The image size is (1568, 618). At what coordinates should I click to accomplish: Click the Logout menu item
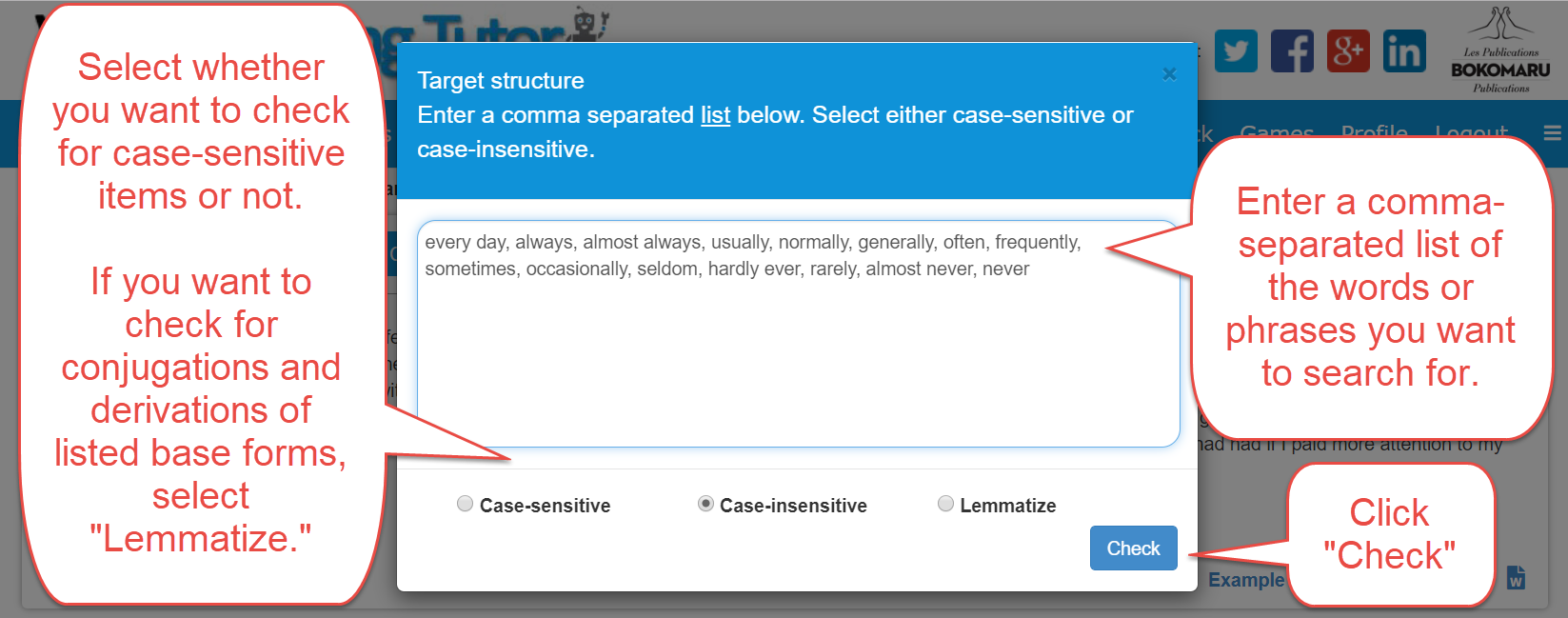[1471, 131]
